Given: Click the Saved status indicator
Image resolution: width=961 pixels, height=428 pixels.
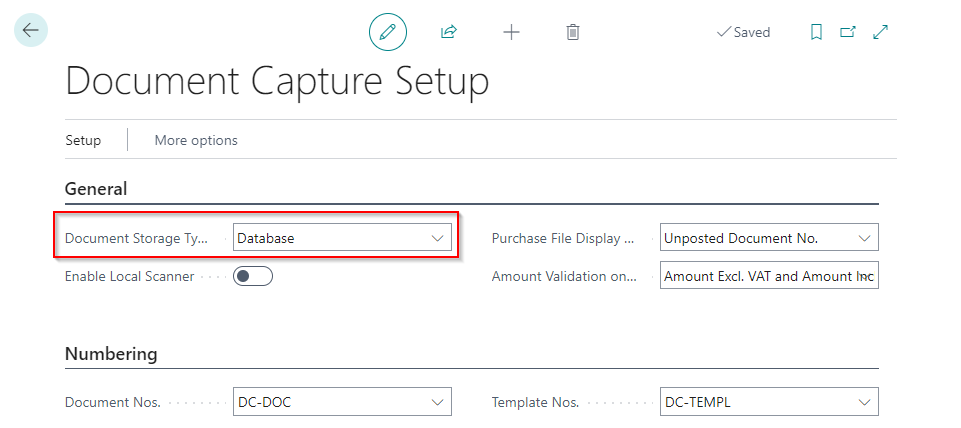Looking at the screenshot, I should 743,32.
